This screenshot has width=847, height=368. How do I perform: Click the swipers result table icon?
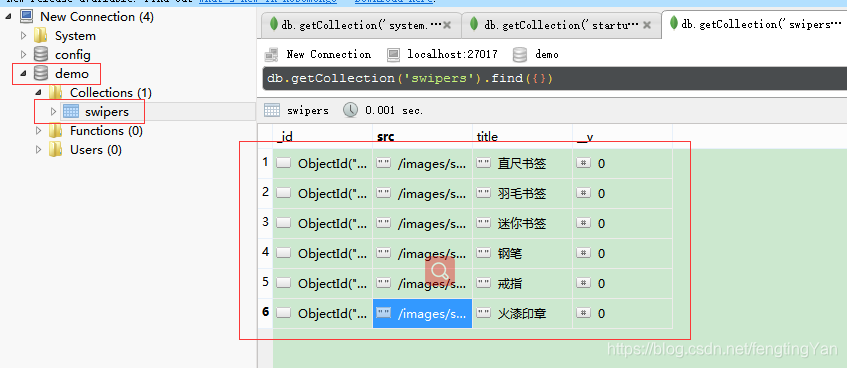[272, 110]
